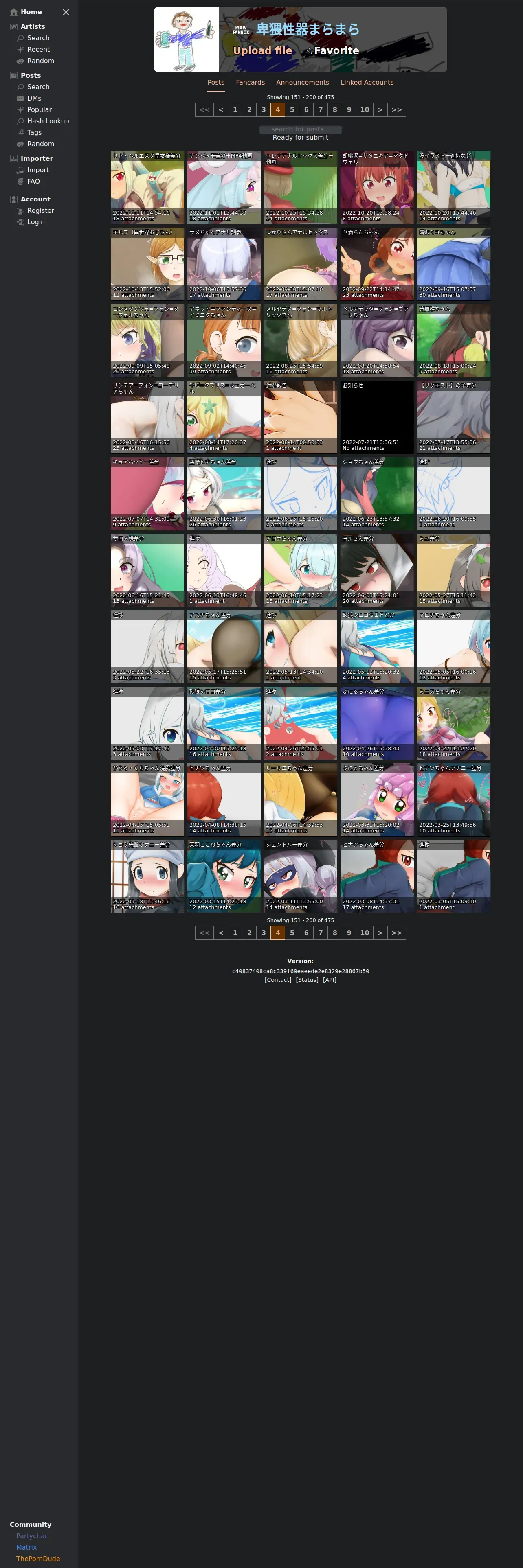Open the DMs envelope icon
Viewport: 523px width, 1568px height.
(21, 99)
